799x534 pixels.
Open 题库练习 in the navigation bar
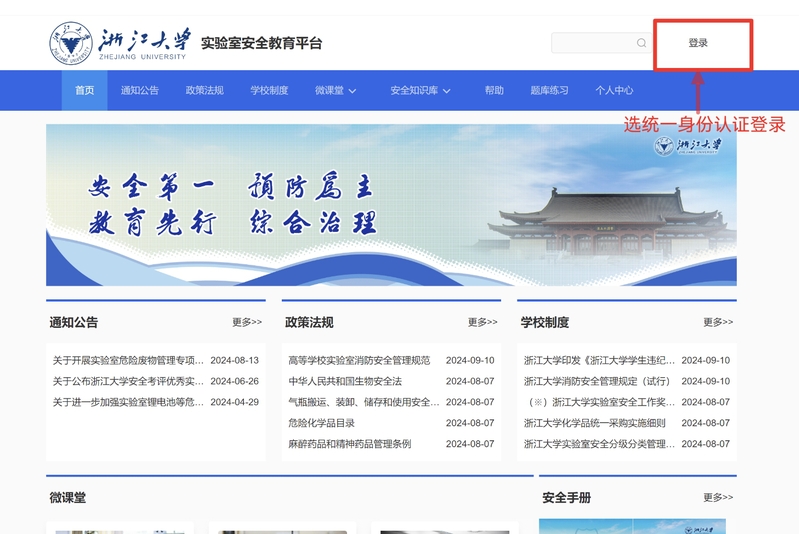(x=549, y=90)
